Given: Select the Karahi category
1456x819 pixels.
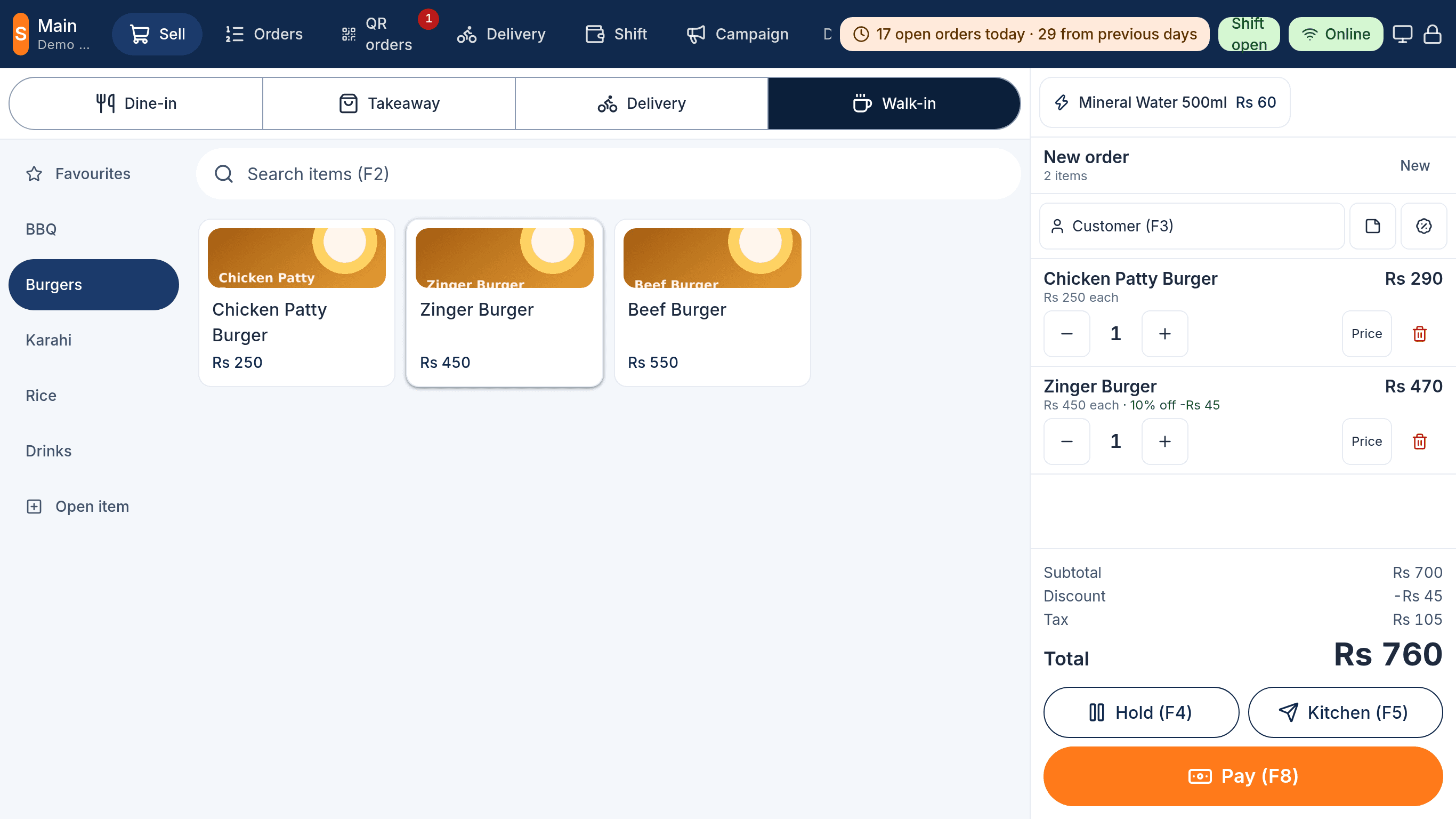Looking at the screenshot, I should [x=94, y=340].
